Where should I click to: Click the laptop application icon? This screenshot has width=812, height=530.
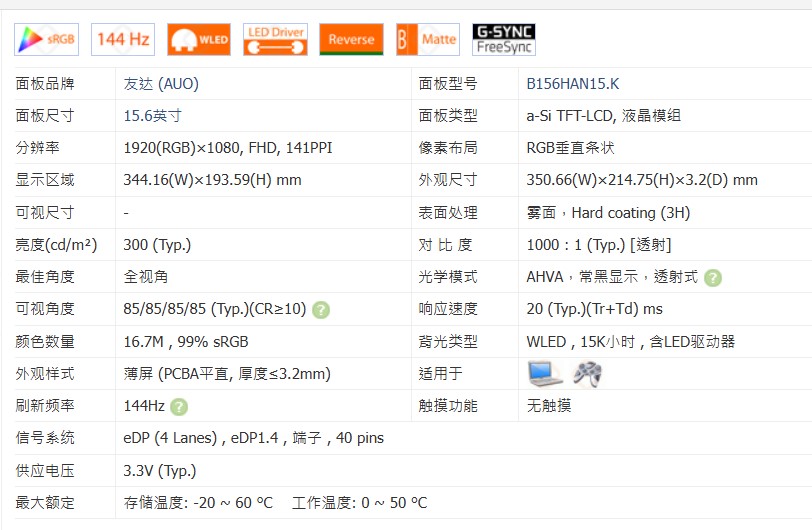[x=545, y=374]
